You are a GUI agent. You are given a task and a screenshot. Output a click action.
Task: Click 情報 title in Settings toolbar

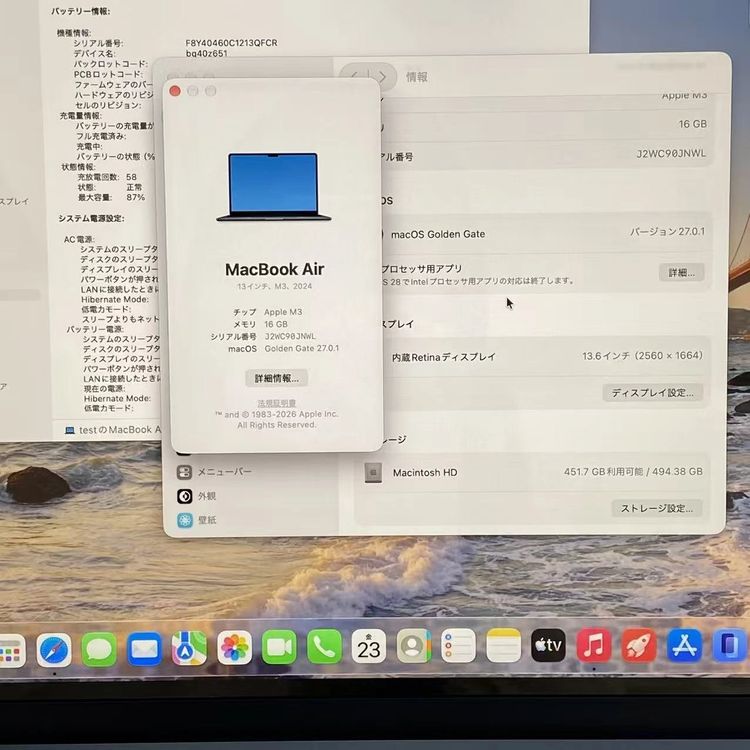[417, 77]
